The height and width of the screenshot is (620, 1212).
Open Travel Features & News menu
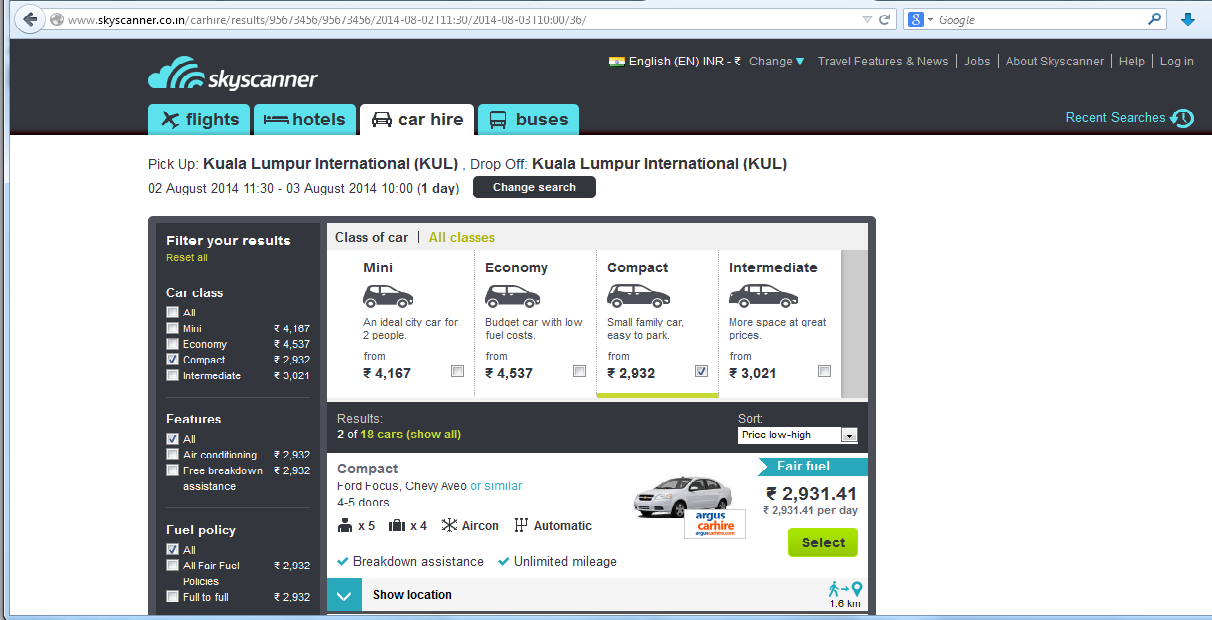tap(882, 61)
